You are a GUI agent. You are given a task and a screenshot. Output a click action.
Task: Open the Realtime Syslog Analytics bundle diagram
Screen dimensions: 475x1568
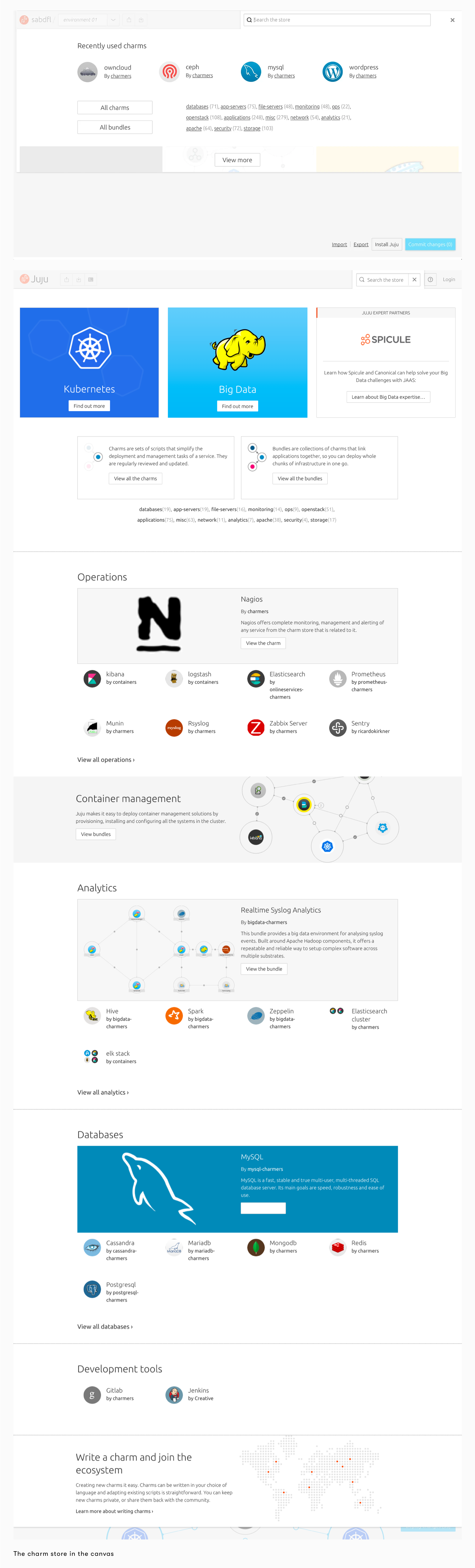[158, 950]
